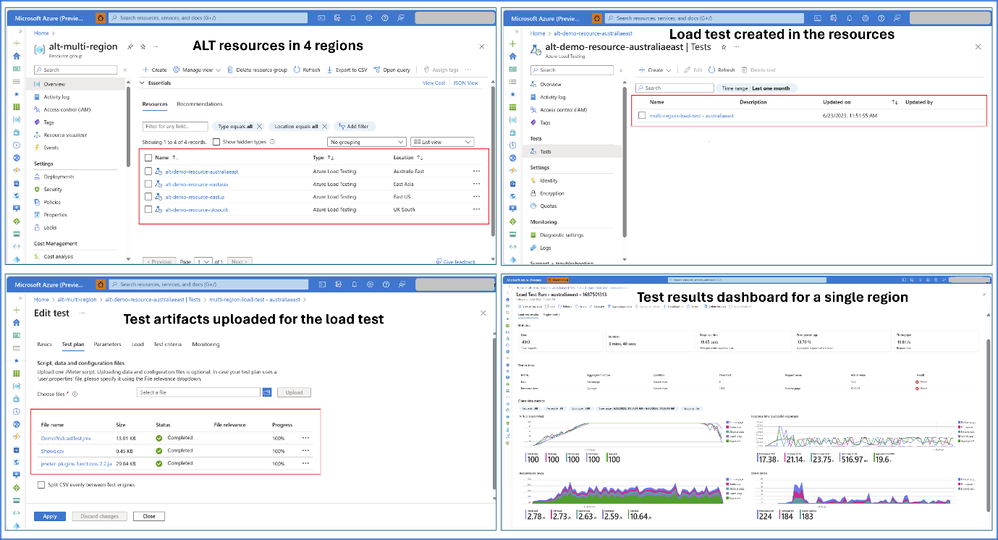Click folder browse icon next to Select a file

[267, 392]
